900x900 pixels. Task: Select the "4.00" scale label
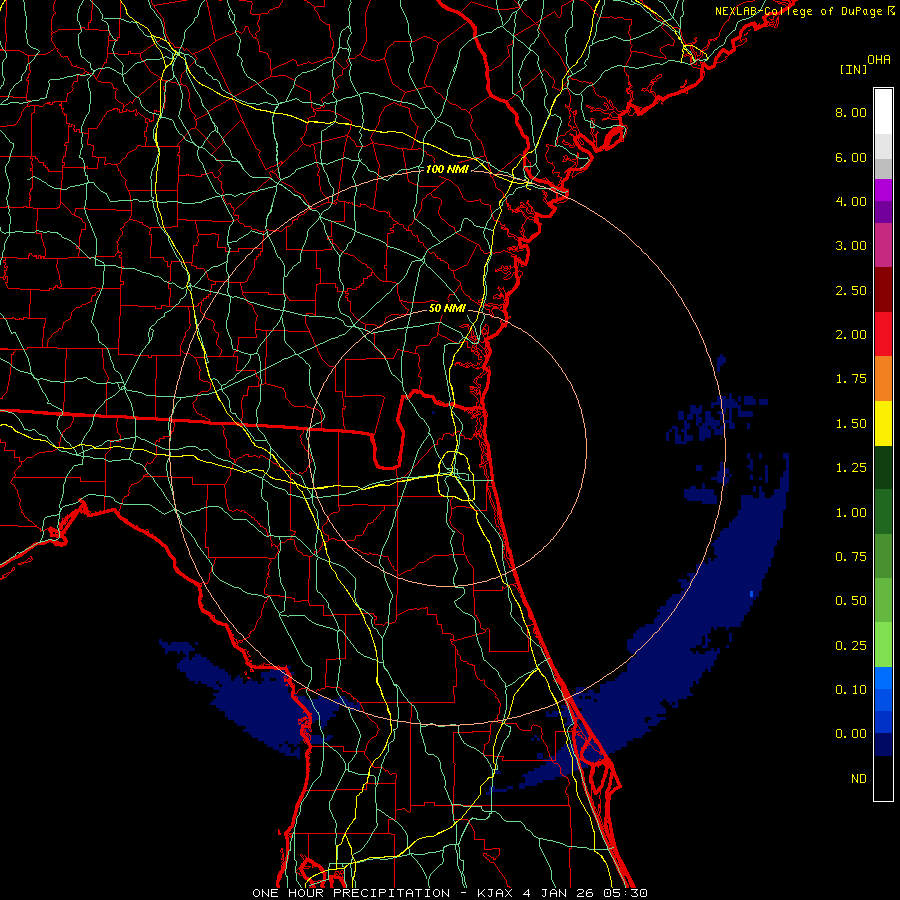click(x=851, y=201)
